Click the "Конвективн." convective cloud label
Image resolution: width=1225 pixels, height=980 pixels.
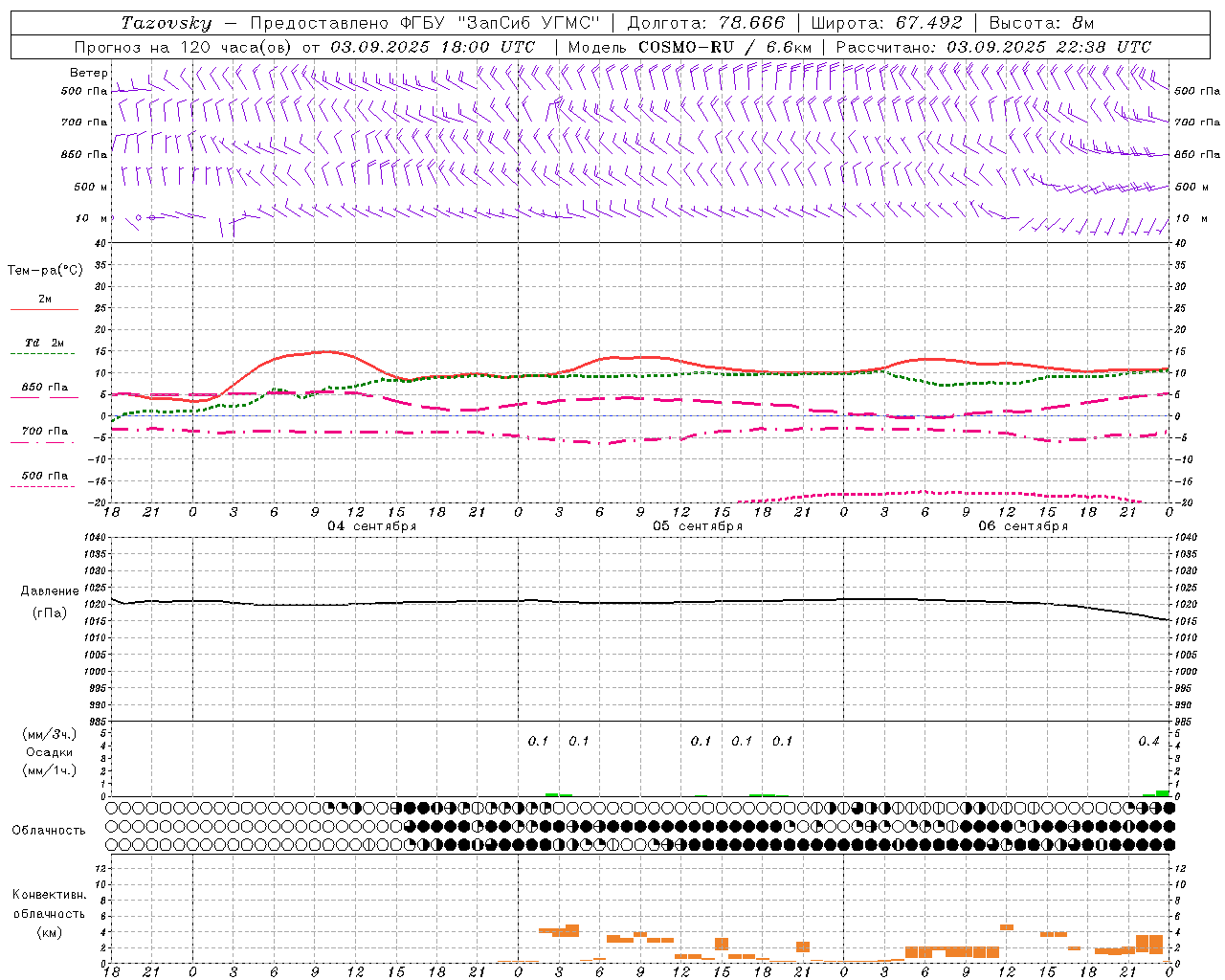49,895
